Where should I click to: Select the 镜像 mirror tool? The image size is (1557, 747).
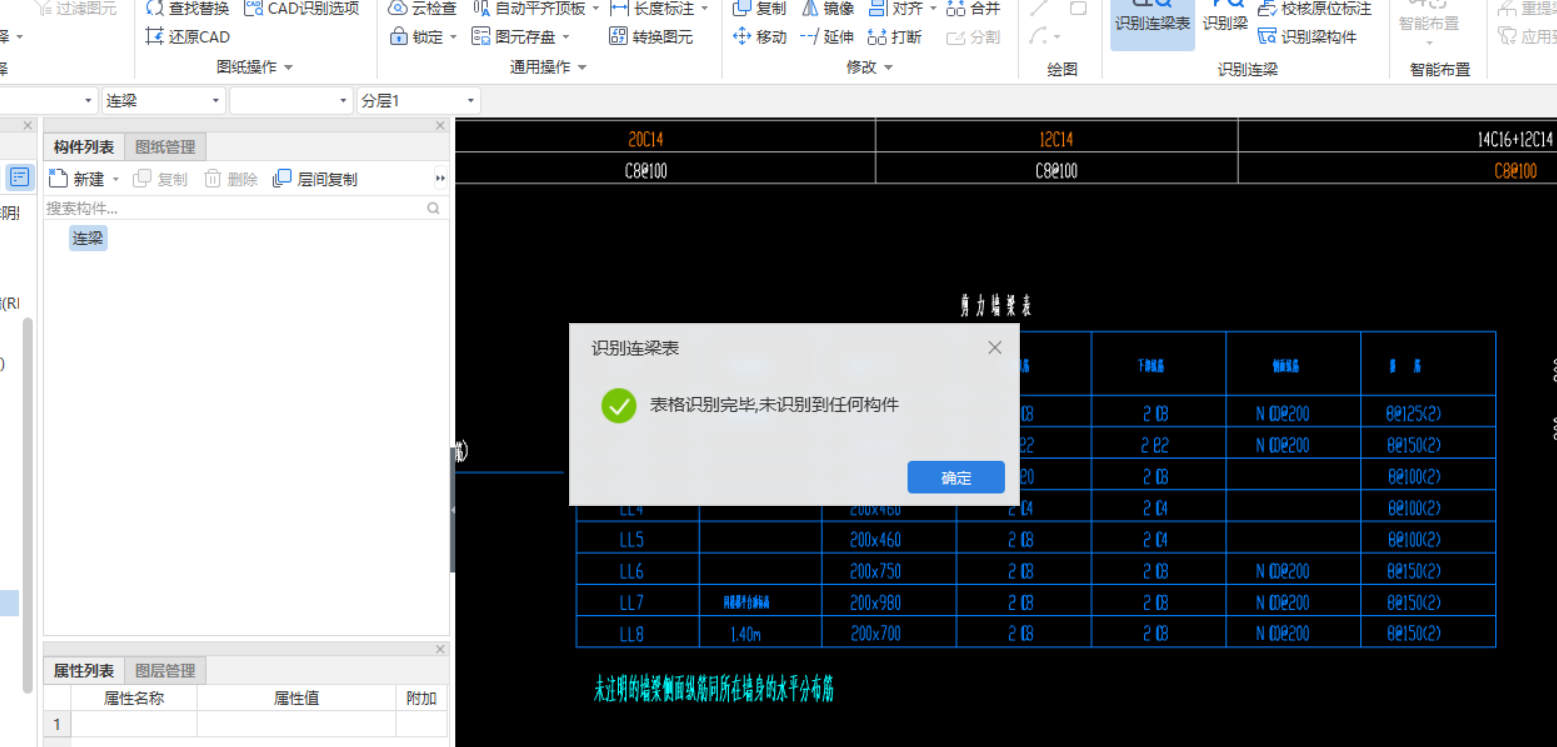pyautogui.click(x=828, y=9)
